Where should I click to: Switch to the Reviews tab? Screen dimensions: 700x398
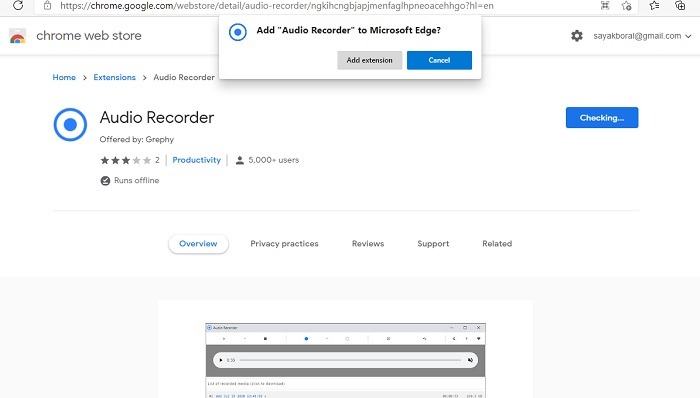coord(368,244)
